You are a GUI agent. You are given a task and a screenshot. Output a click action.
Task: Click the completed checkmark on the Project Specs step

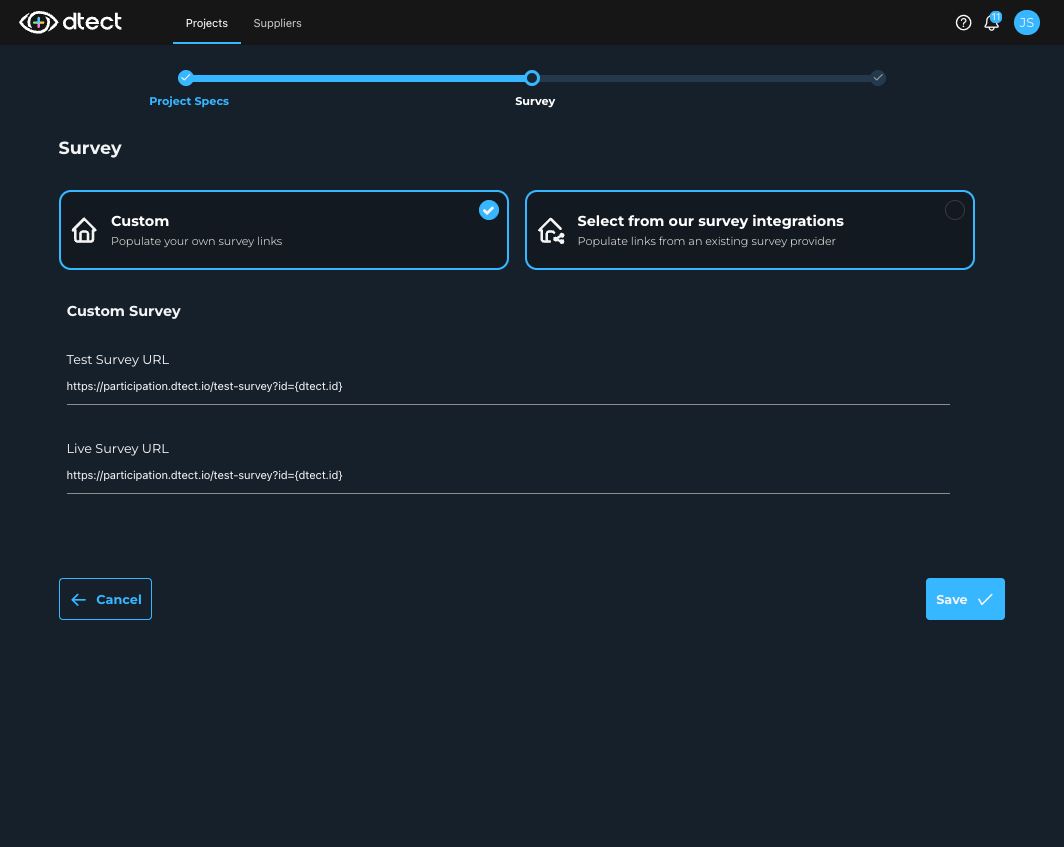(186, 77)
